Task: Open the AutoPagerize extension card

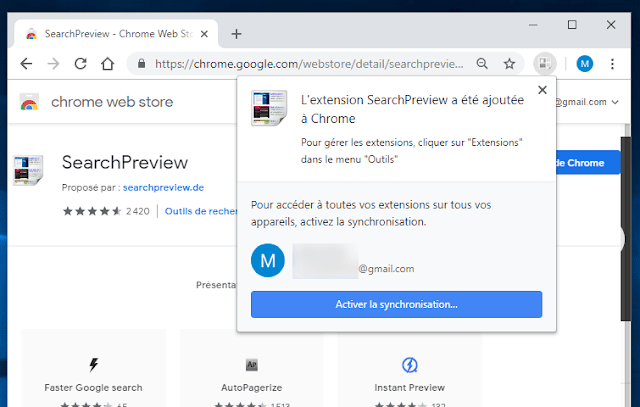Action: click(251, 368)
